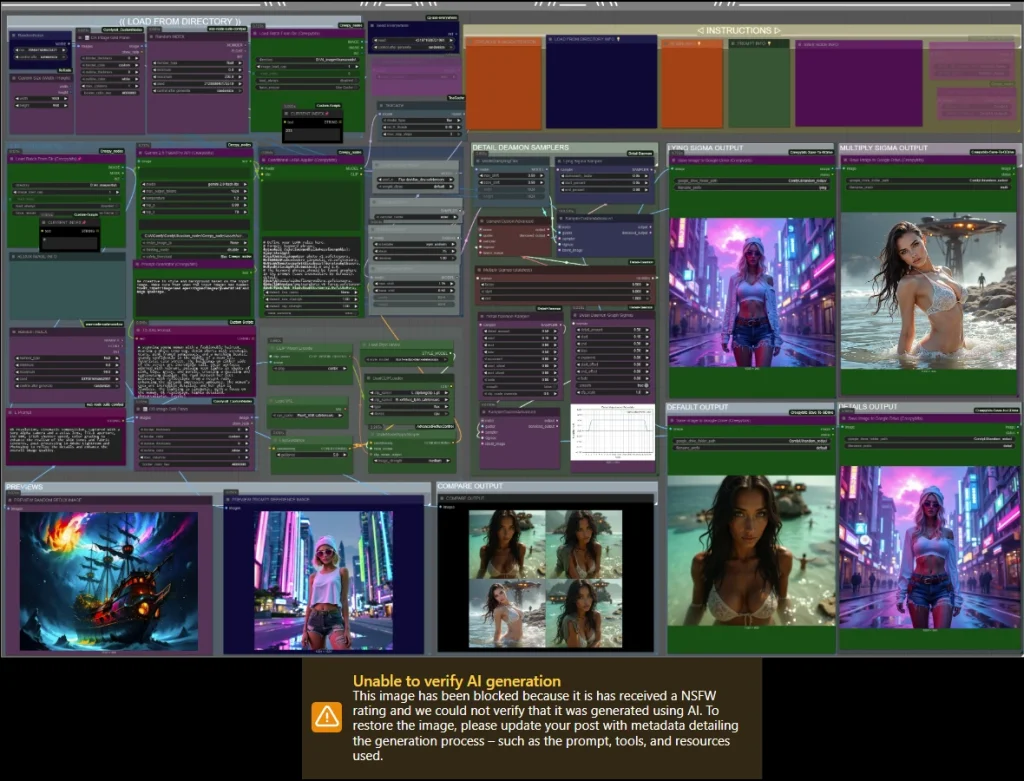Collapse the Custom Size (Width / Height) node
Screen dimensions: 1024x781
13,78
